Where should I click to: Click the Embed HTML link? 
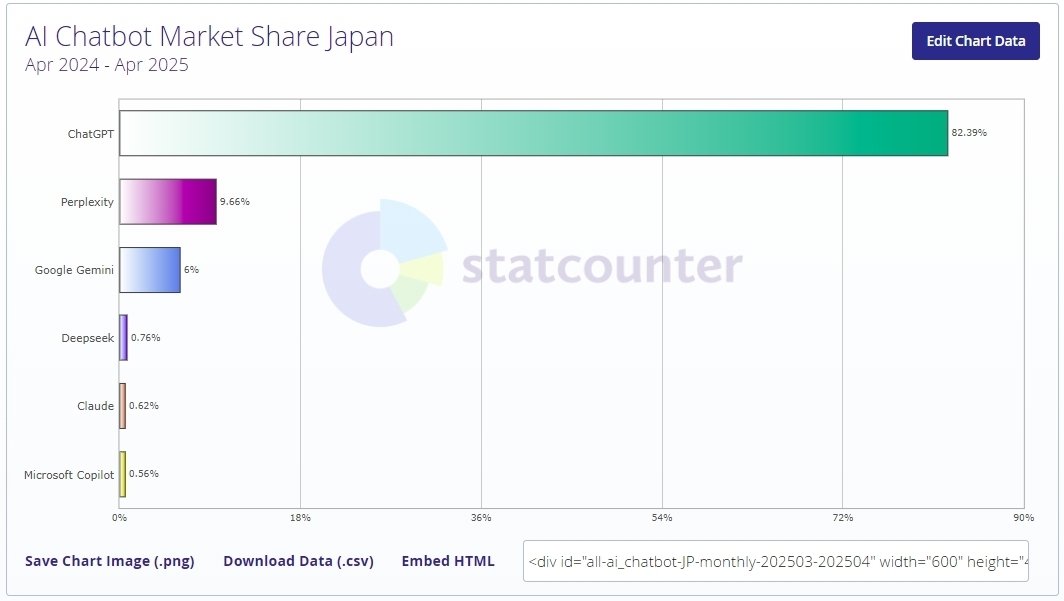point(448,561)
